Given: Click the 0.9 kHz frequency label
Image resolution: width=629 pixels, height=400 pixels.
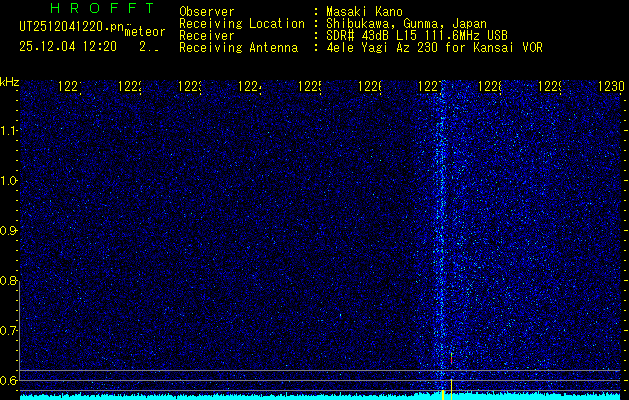Looking at the screenshot, I should pos(10,230).
